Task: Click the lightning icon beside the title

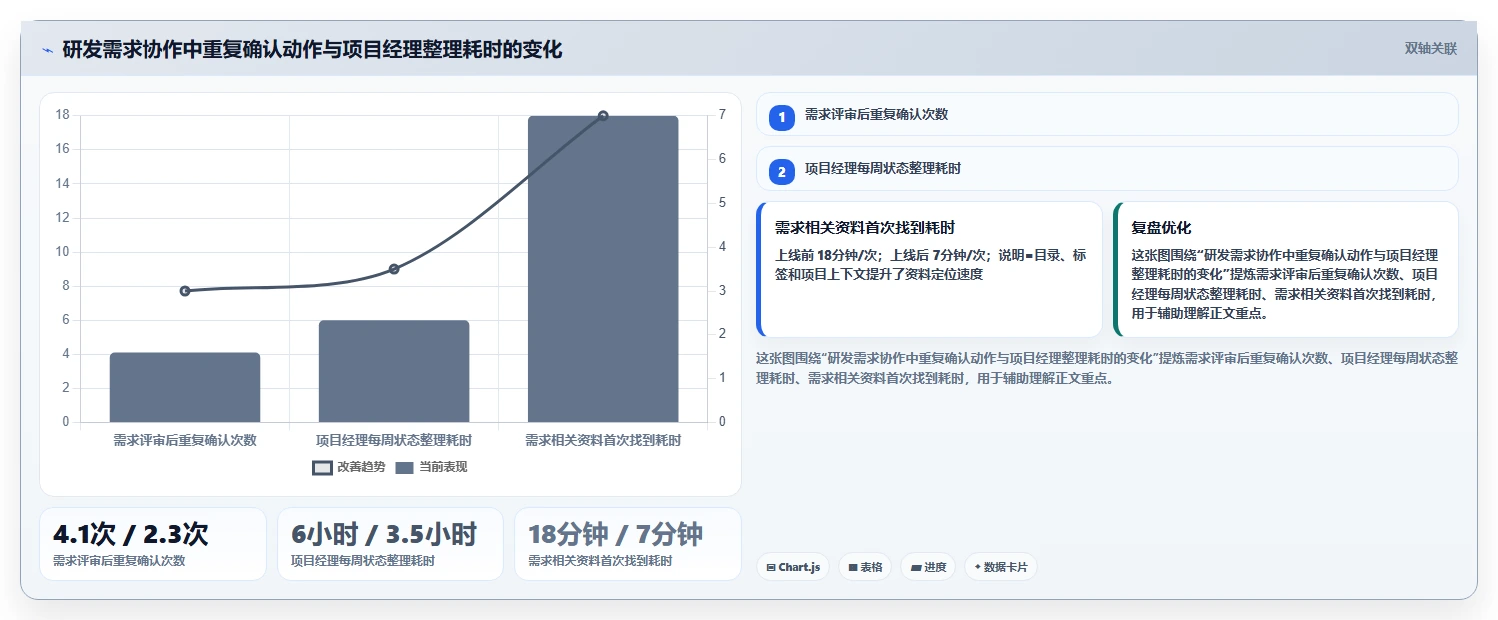Action: 47,50
